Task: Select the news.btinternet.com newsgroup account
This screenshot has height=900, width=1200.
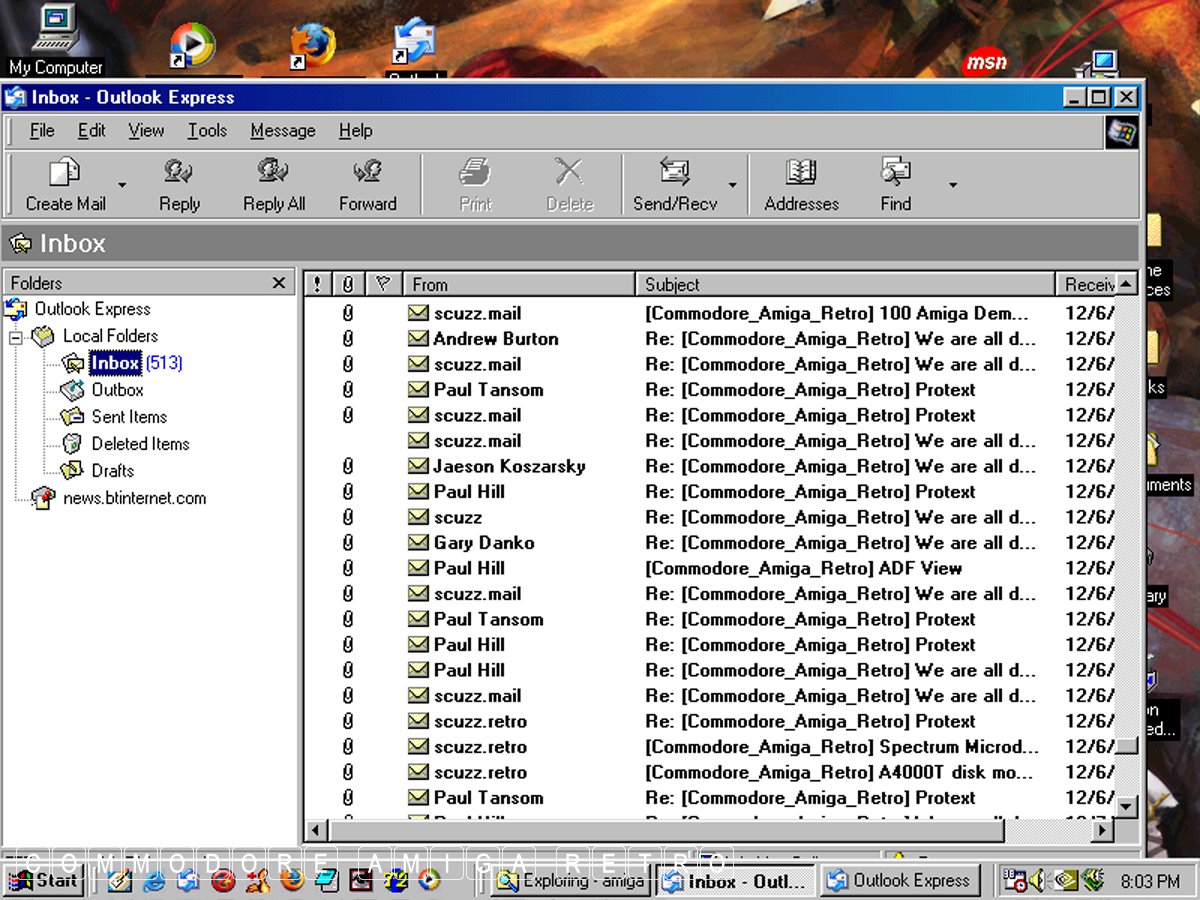Action: (x=134, y=498)
